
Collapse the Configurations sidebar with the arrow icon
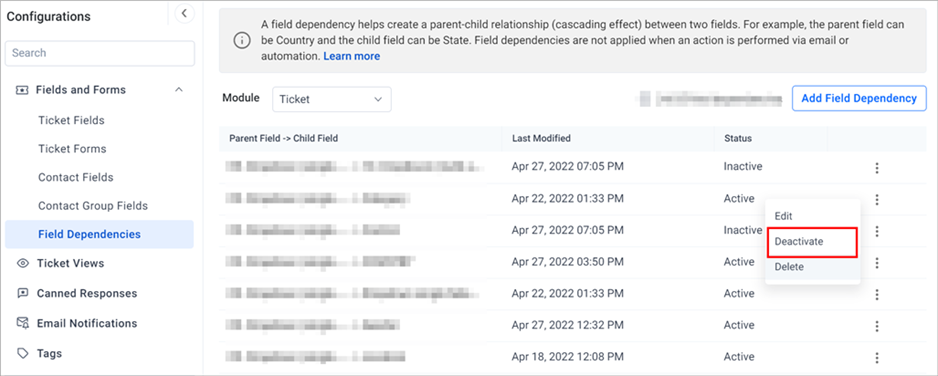(184, 13)
